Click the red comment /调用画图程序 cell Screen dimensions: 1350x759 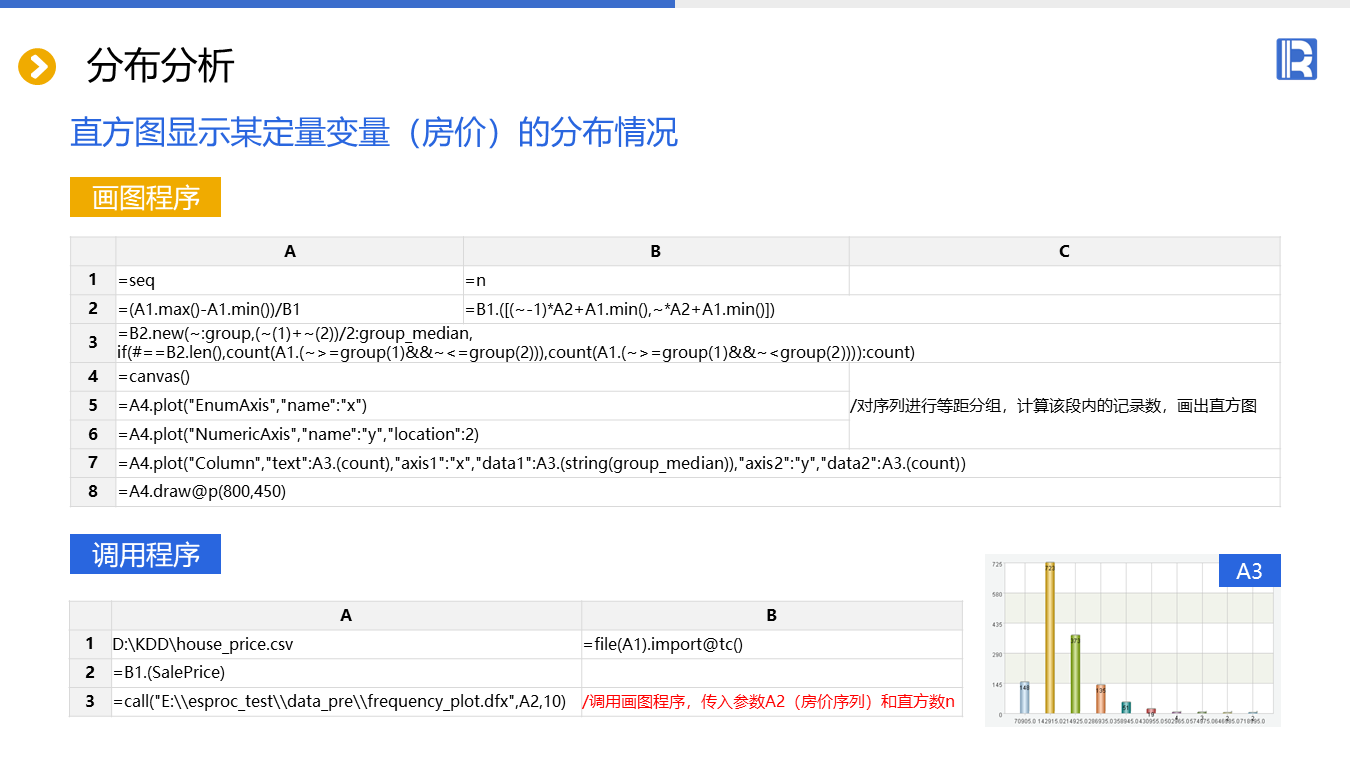(771, 701)
